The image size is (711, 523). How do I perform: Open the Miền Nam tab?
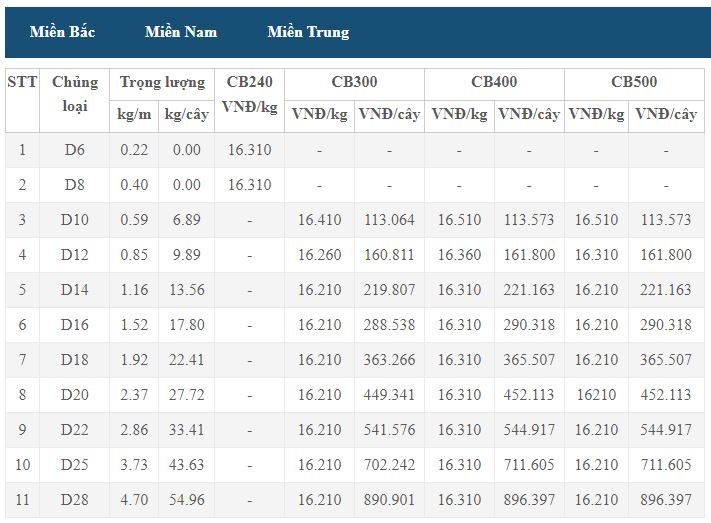[181, 32]
